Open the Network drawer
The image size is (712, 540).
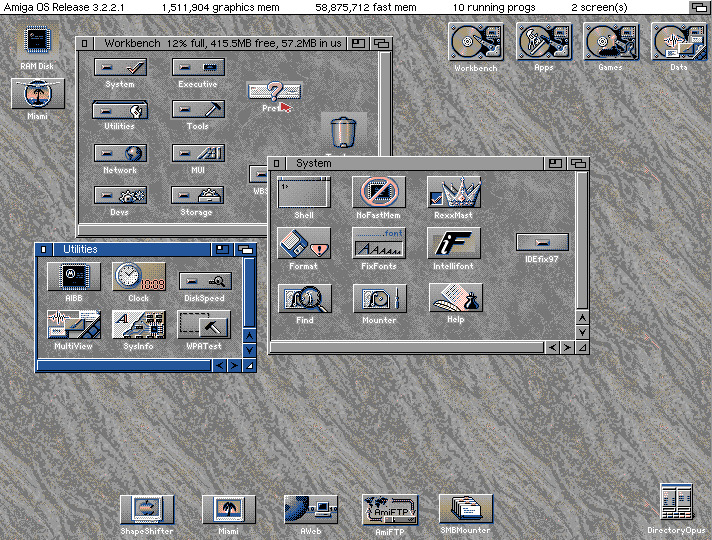(x=120, y=153)
